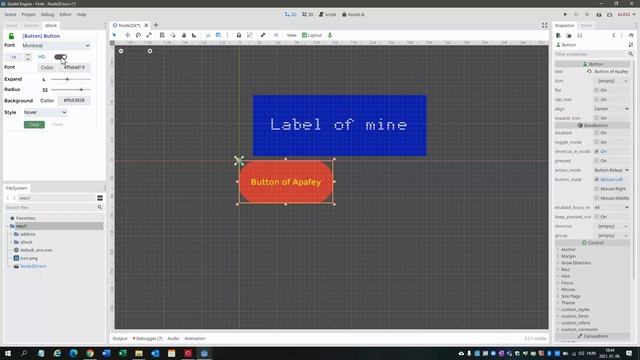Click the create new resource icon in Inspector
The height and width of the screenshot is (360, 640).
coord(558,36)
